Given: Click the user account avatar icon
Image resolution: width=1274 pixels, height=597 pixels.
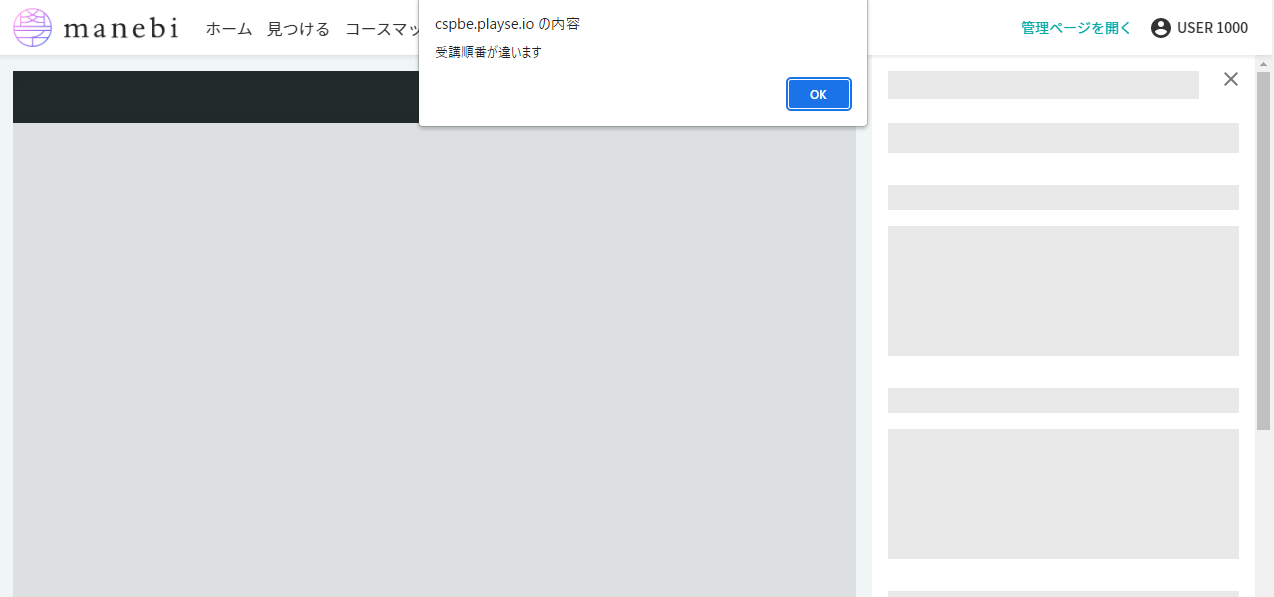Looking at the screenshot, I should click(x=1161, y=28).
